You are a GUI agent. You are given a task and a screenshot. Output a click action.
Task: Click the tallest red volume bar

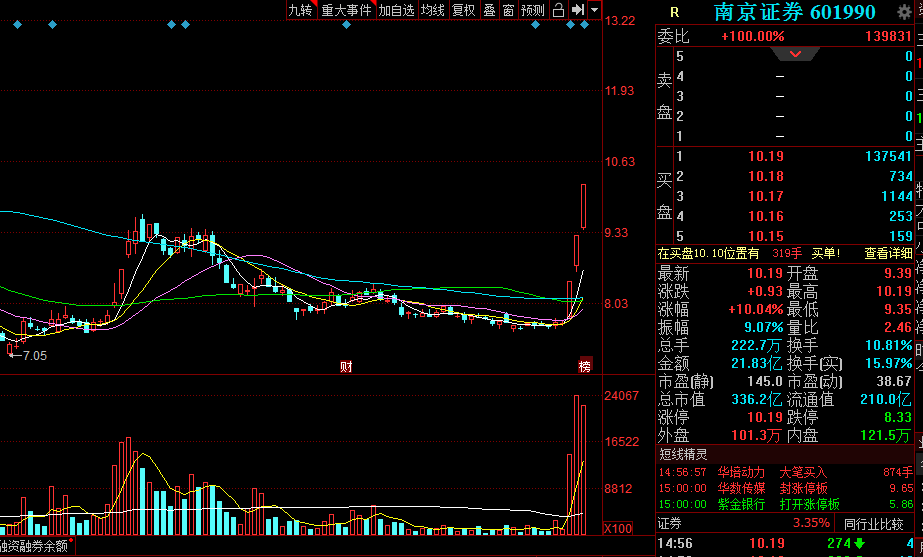click(577, 465)
